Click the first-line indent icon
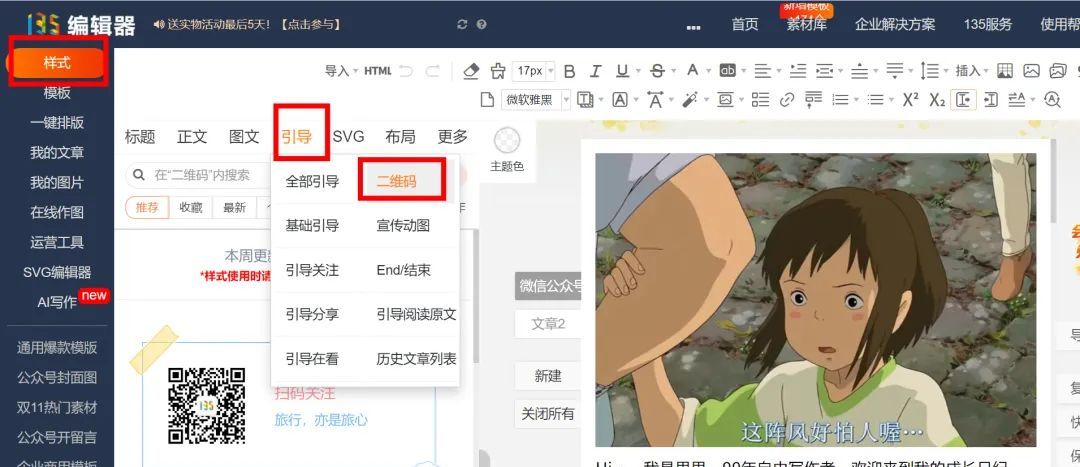1080x467 pixels. (x=798, y=70)
